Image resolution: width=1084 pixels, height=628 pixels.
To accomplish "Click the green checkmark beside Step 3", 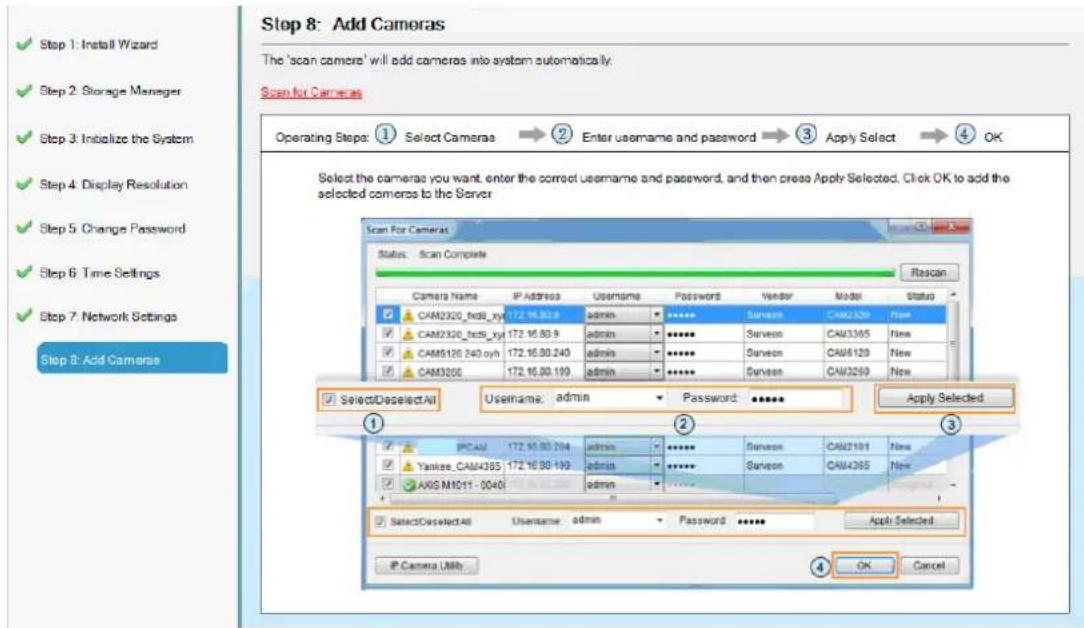I will [24, 138].
